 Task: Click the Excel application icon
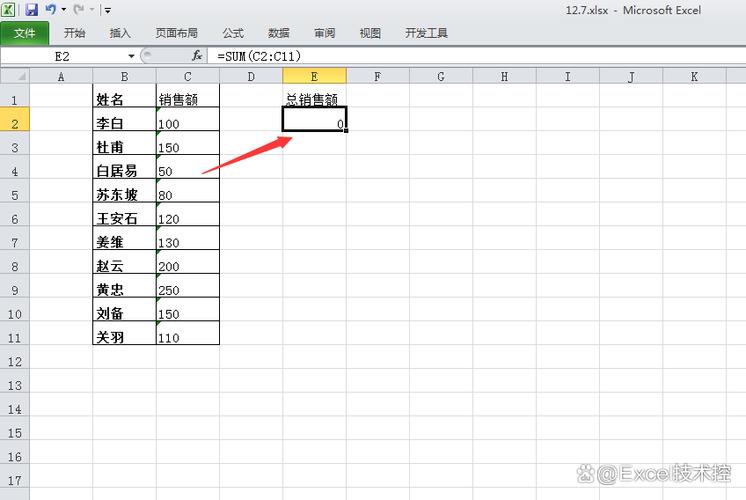pyautogui.click(x=8, y=9)
